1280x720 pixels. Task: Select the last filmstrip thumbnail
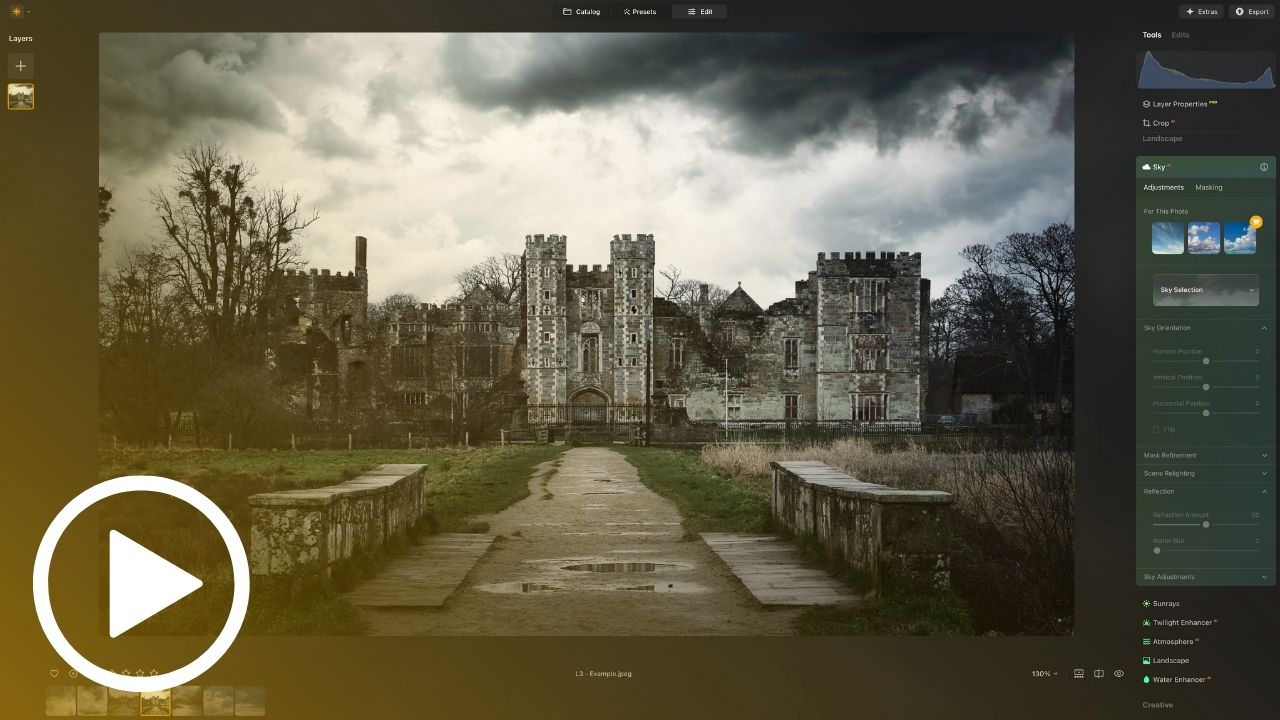[249, 700]
